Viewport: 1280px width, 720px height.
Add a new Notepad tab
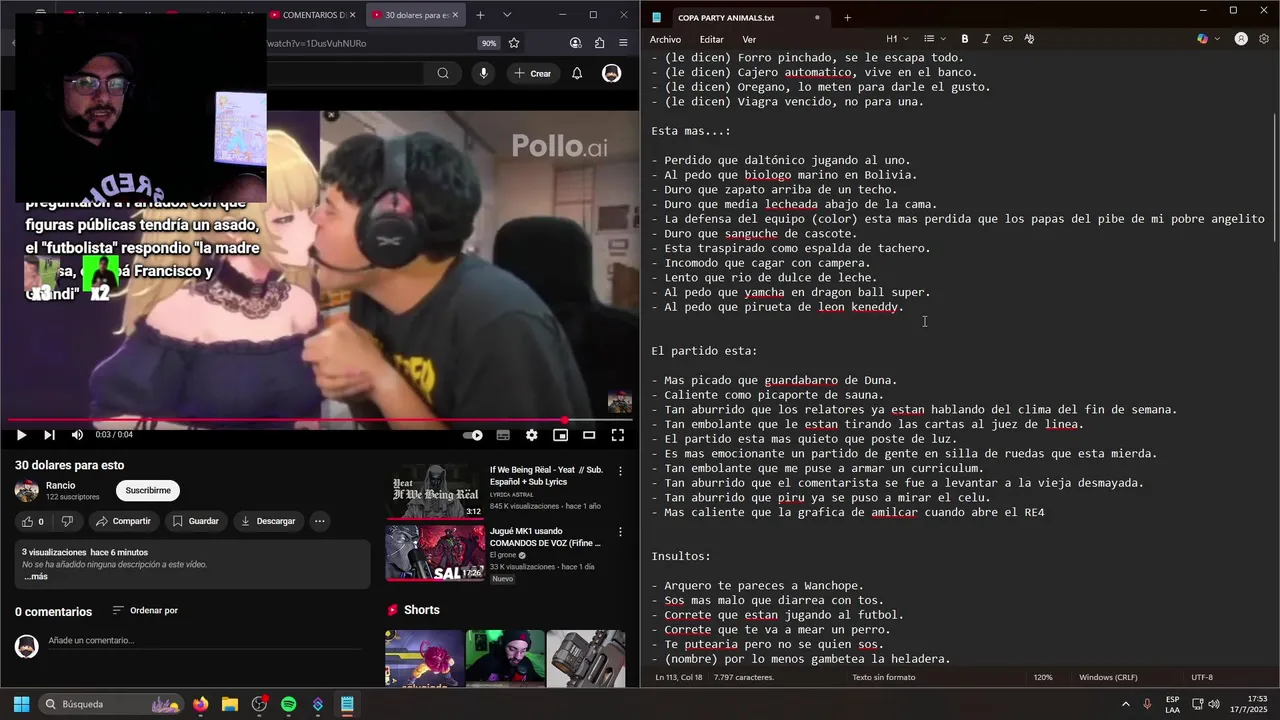click(x=847, y=18)
